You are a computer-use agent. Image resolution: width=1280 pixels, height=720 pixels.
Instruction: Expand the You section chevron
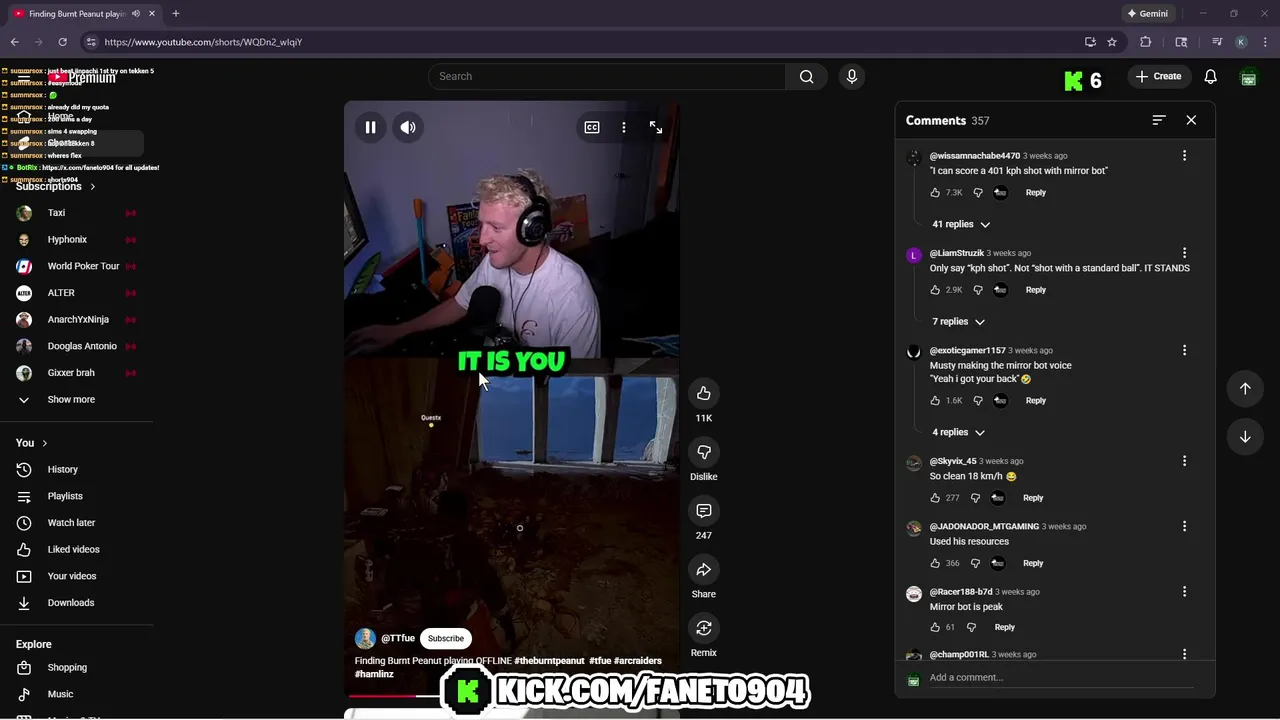pyautogui.click(x=45, y=443)
